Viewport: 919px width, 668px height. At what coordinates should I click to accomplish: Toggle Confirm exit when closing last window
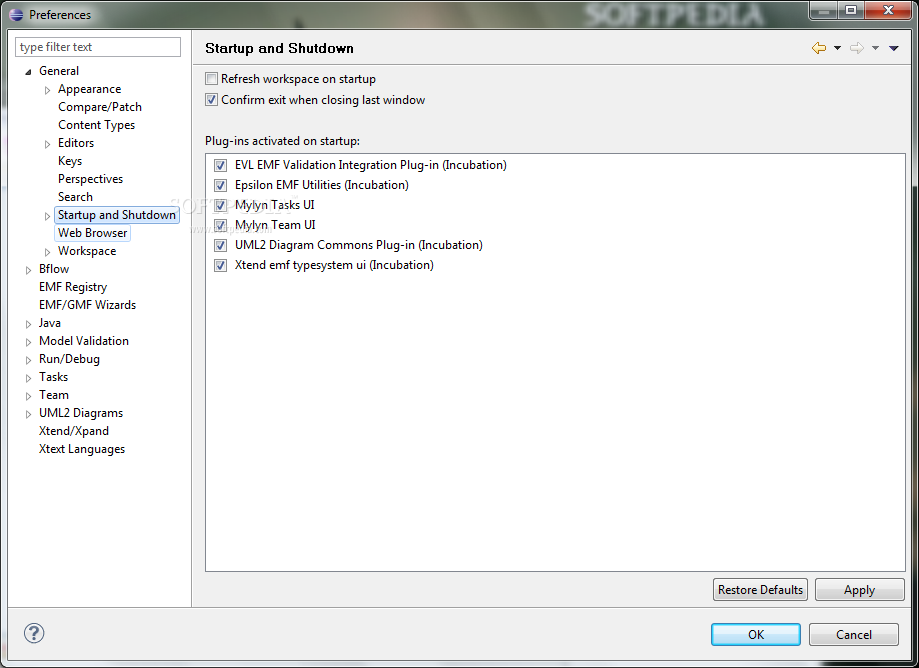click(x=211, y=100)
